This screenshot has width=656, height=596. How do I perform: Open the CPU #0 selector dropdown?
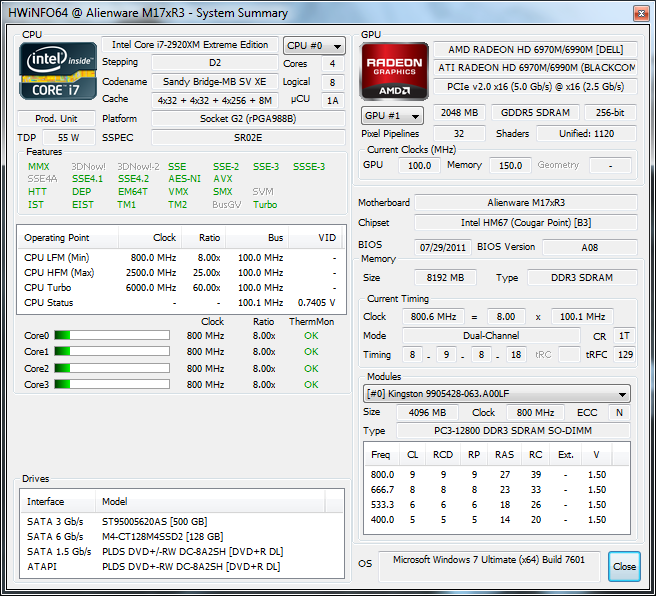[314, 46]
